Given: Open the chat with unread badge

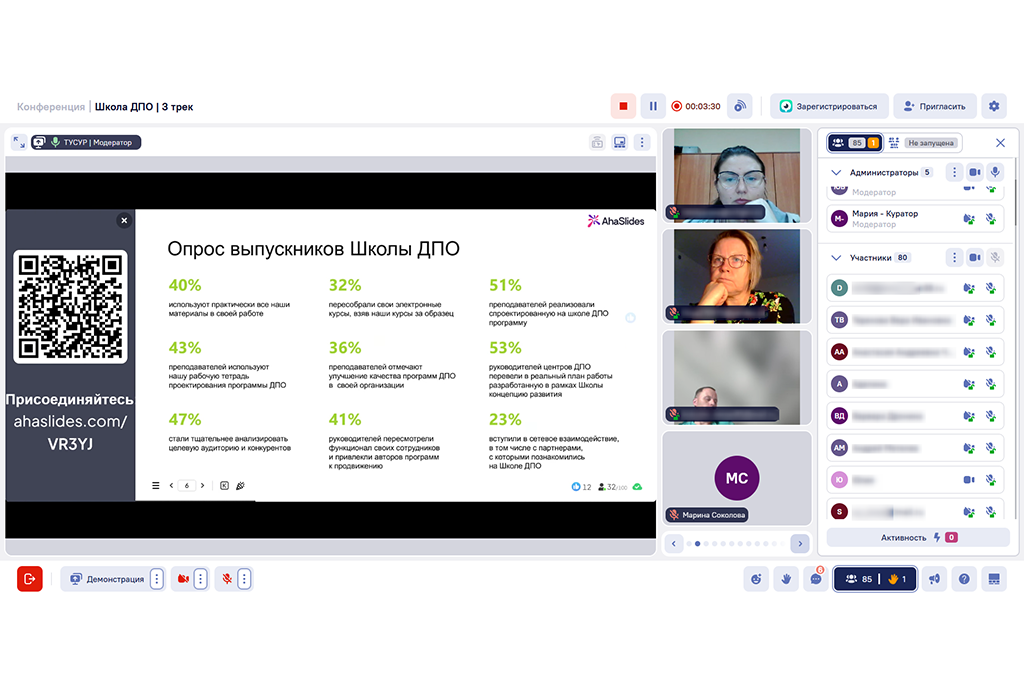Looking at the screenshot, I should coord(815,579).
